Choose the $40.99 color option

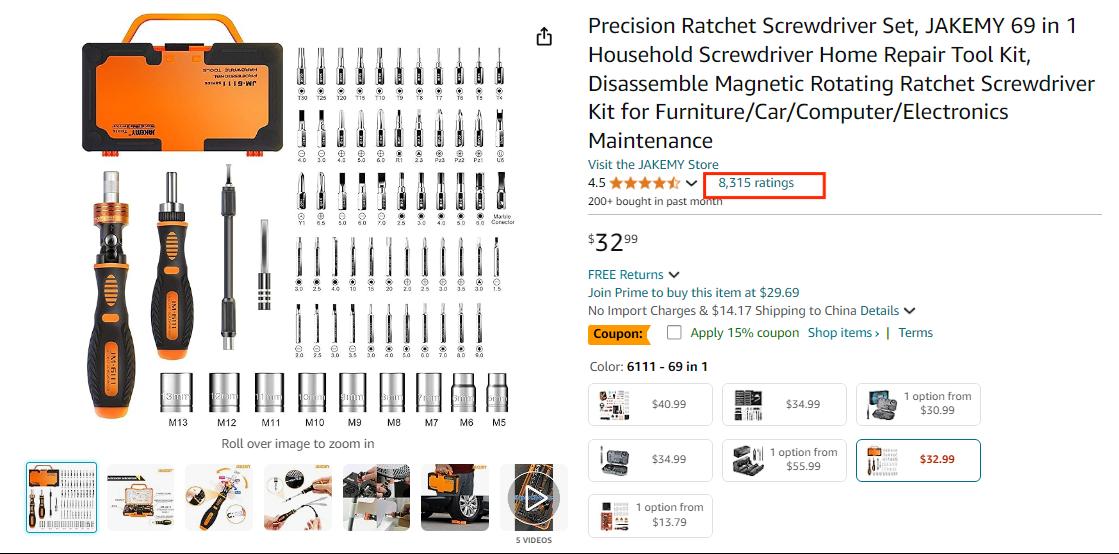click(651, 405)
